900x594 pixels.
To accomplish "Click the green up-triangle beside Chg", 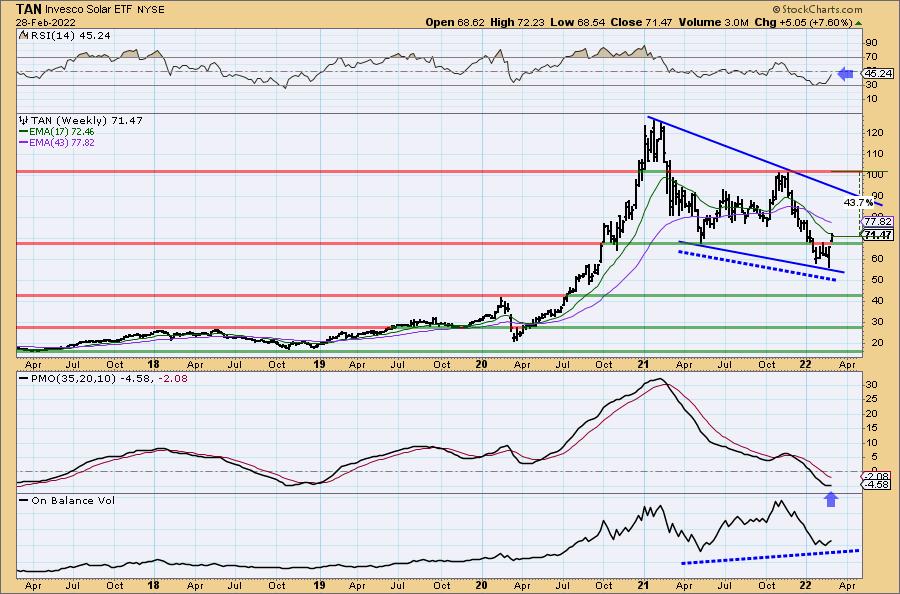I will pyautogui.click(x=858, y=23).
